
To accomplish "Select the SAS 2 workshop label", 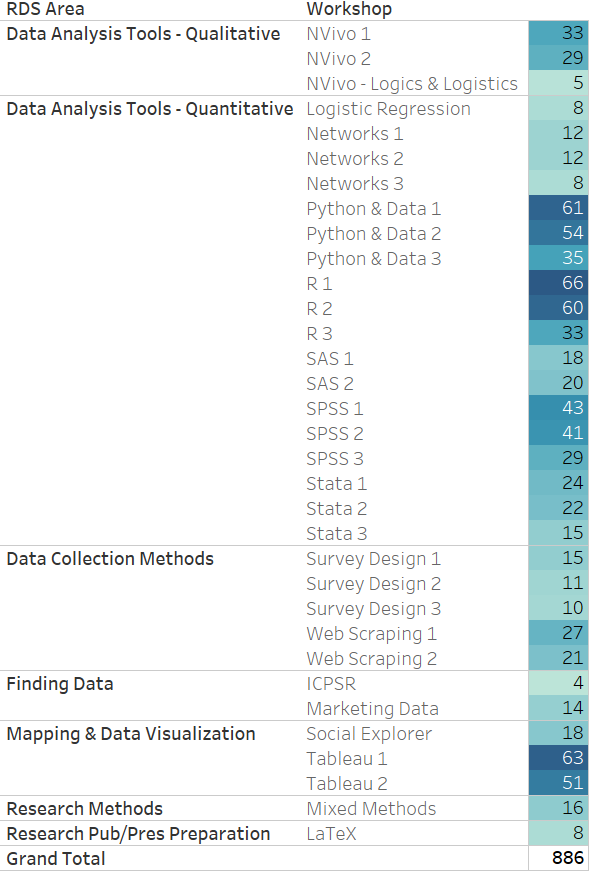I will [330, 384].
